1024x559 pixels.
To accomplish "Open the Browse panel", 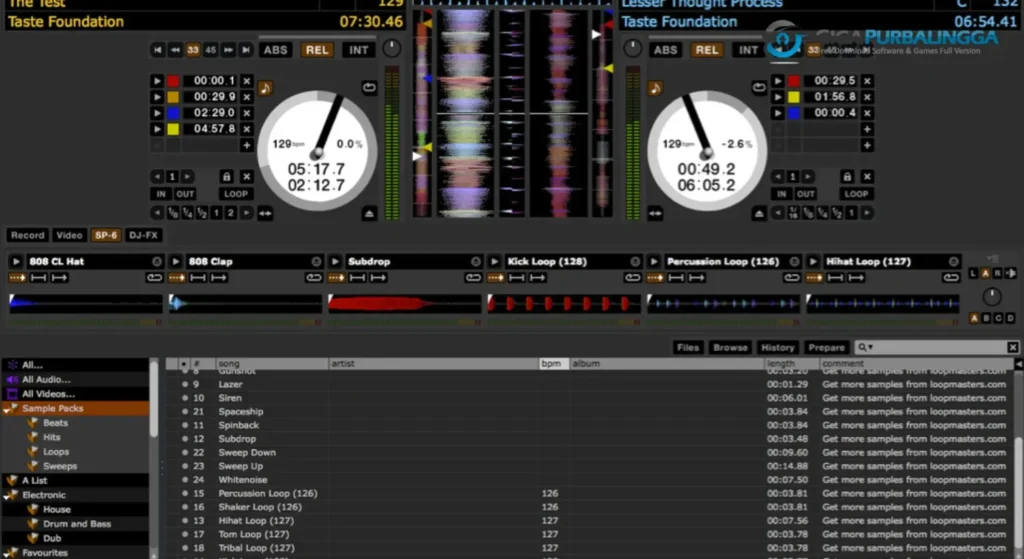I will click(730, 347).
